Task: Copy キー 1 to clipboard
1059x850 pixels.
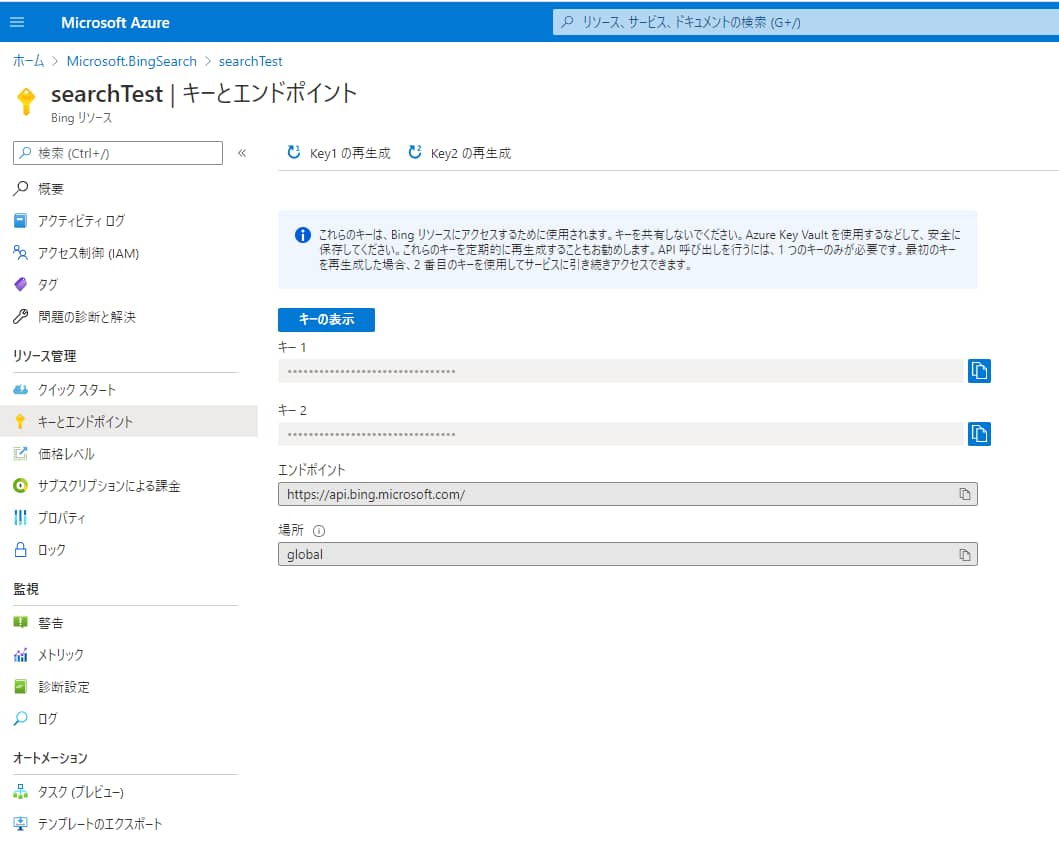Action: point(979,370)
